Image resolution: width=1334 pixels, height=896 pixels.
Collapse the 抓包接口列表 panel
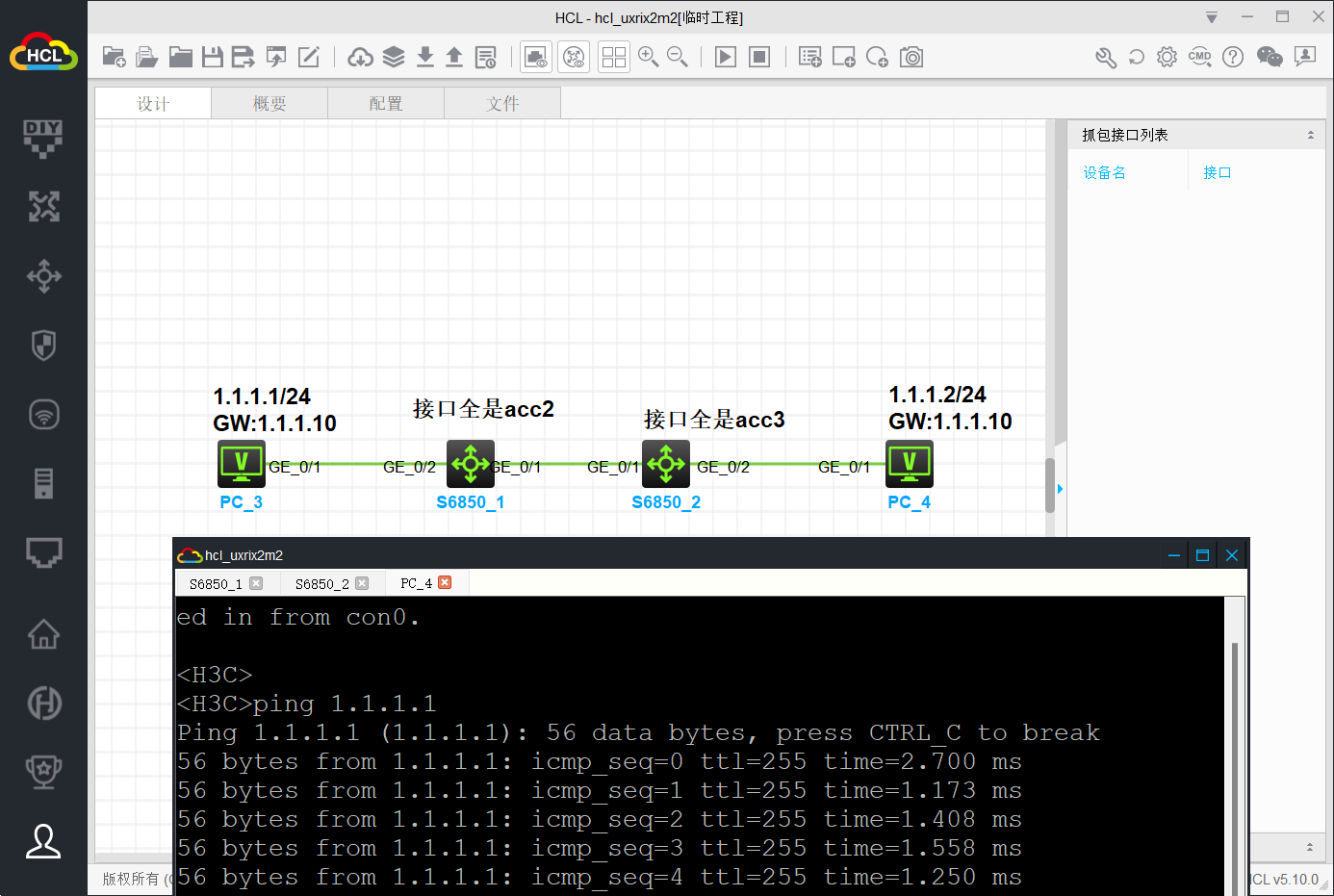(x=1310, y=136)
